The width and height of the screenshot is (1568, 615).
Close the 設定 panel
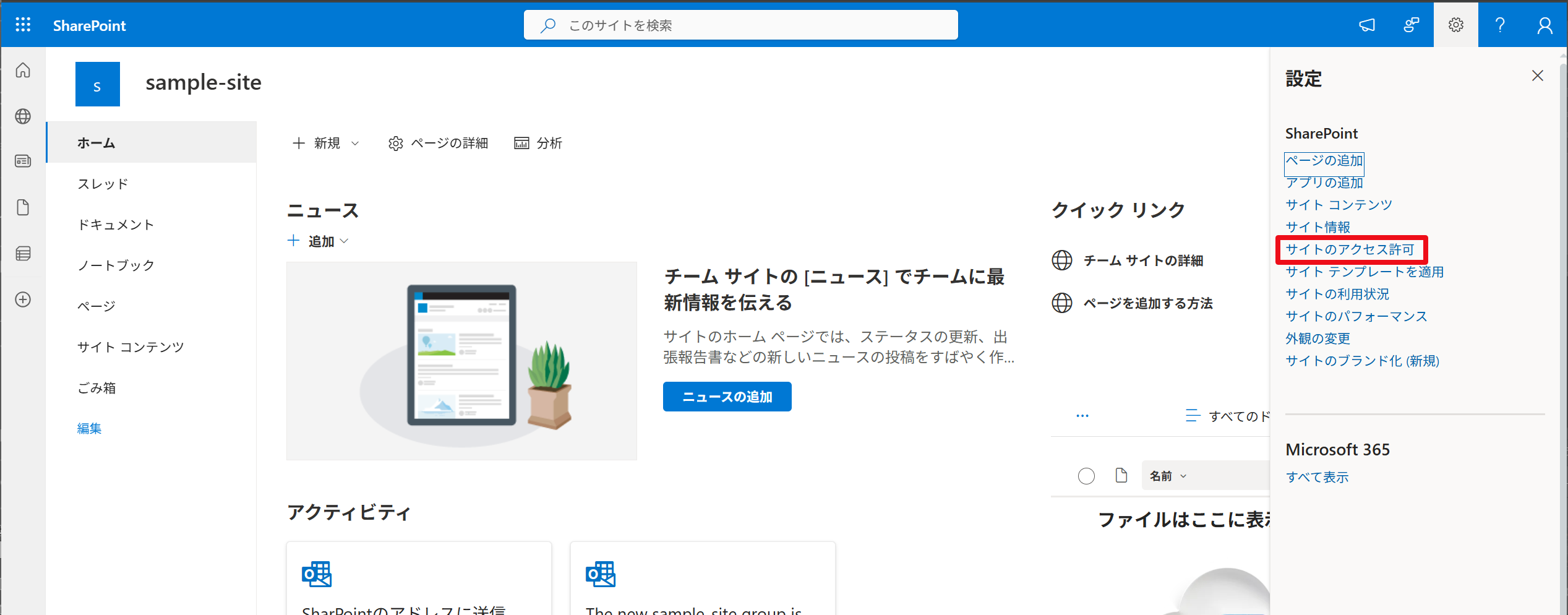click(1538, 75)
